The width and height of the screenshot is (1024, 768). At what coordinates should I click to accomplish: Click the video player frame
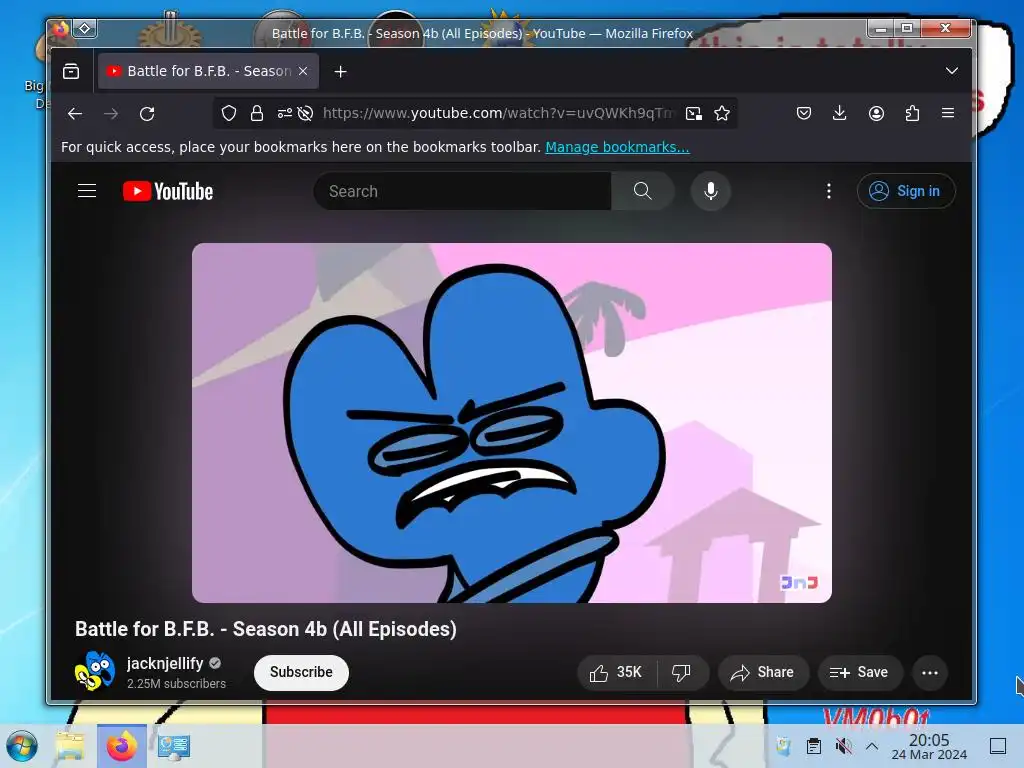click(512, 423)
